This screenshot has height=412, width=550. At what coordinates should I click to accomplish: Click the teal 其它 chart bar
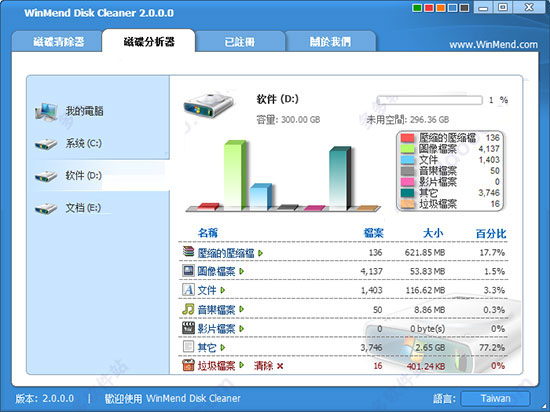(340, 178)
